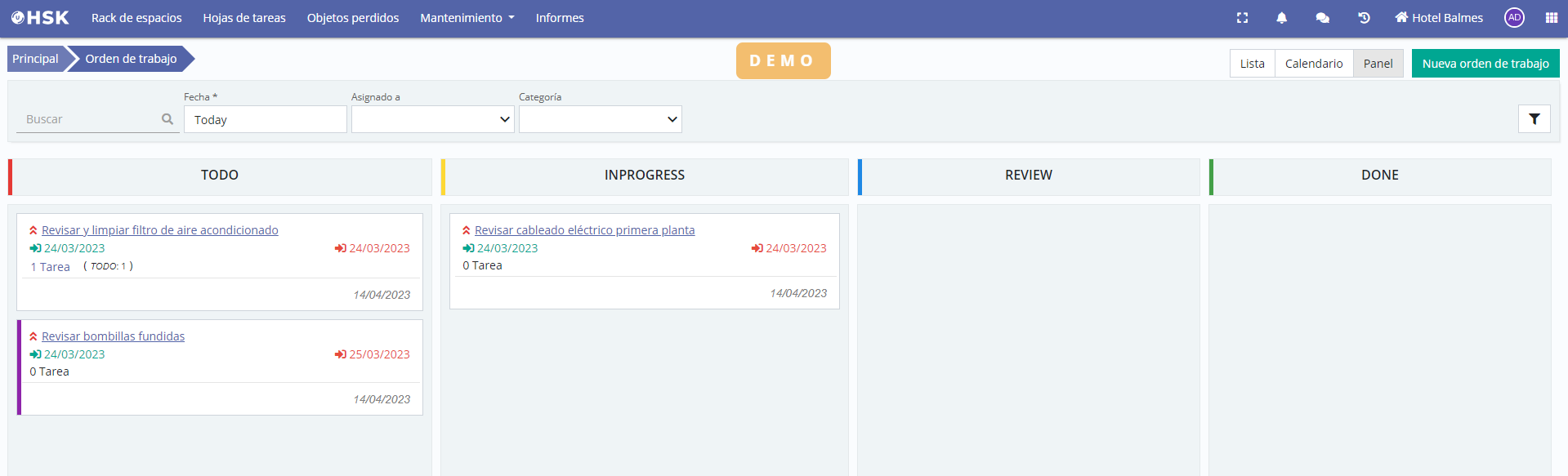Click the search magnifier icon
The image size is (1568, 476).
point(168,119)
